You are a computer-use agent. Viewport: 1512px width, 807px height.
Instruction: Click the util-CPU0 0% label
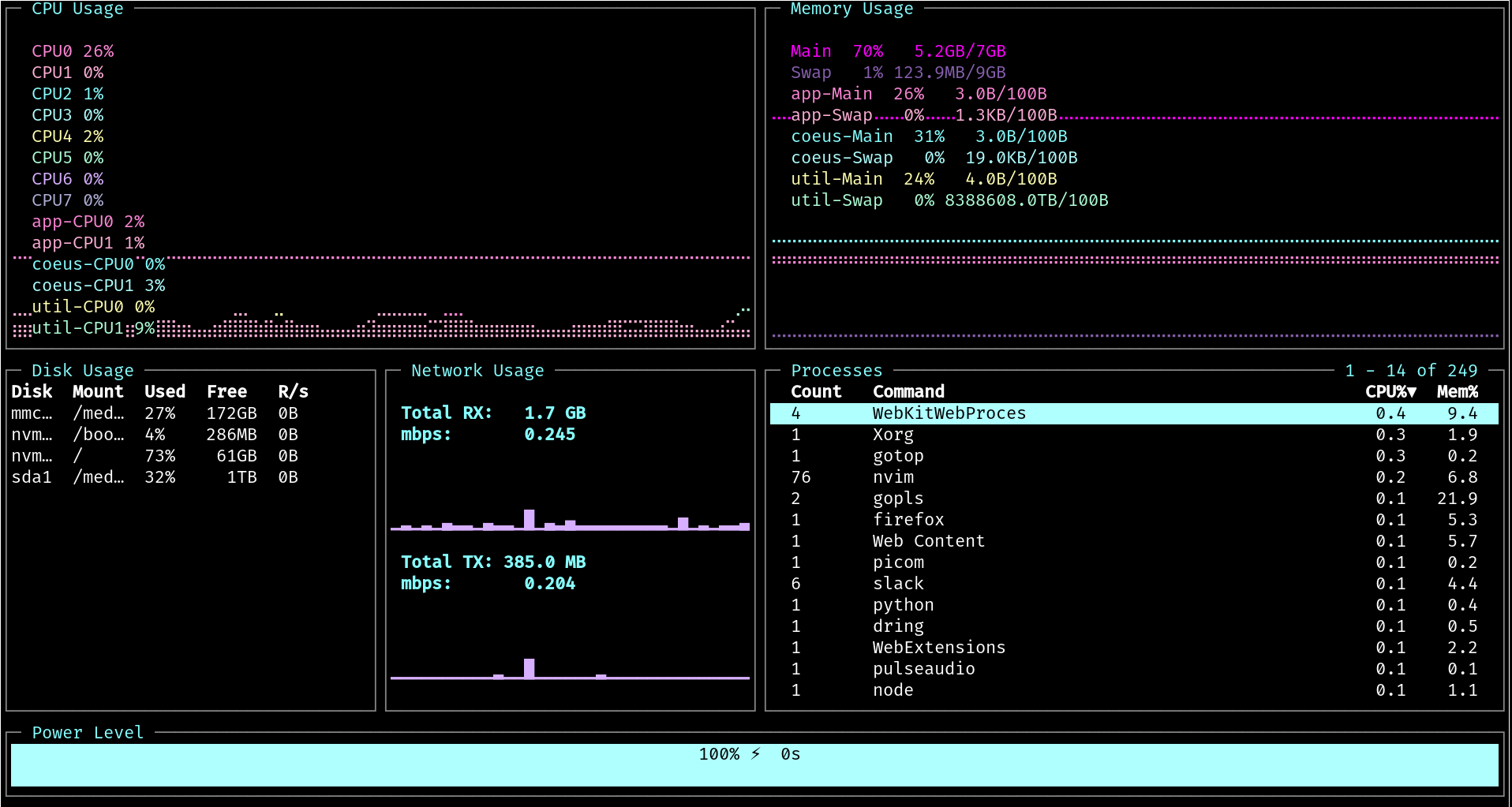click(x=93, y=307)
